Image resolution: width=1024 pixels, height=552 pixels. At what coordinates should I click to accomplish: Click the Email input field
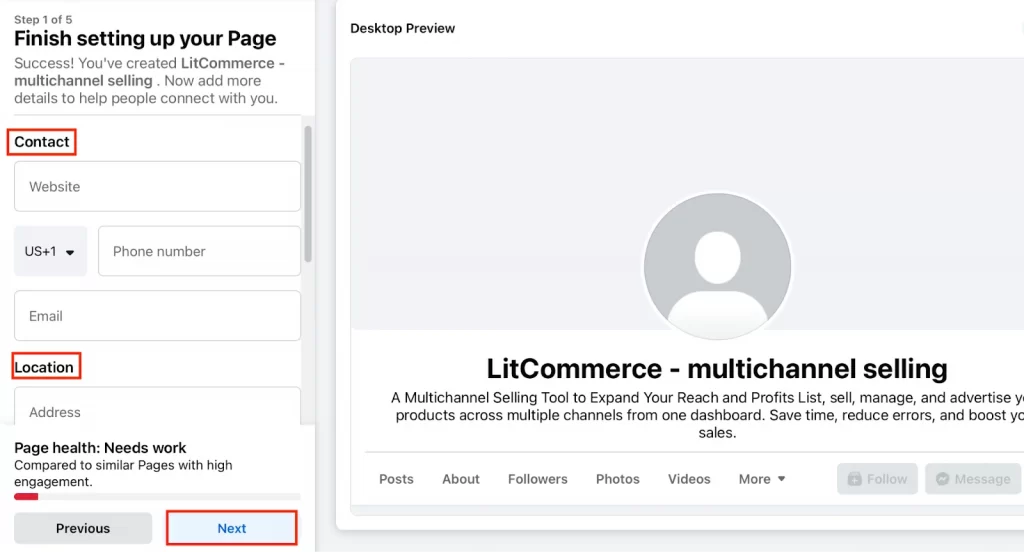pos(157,316)
